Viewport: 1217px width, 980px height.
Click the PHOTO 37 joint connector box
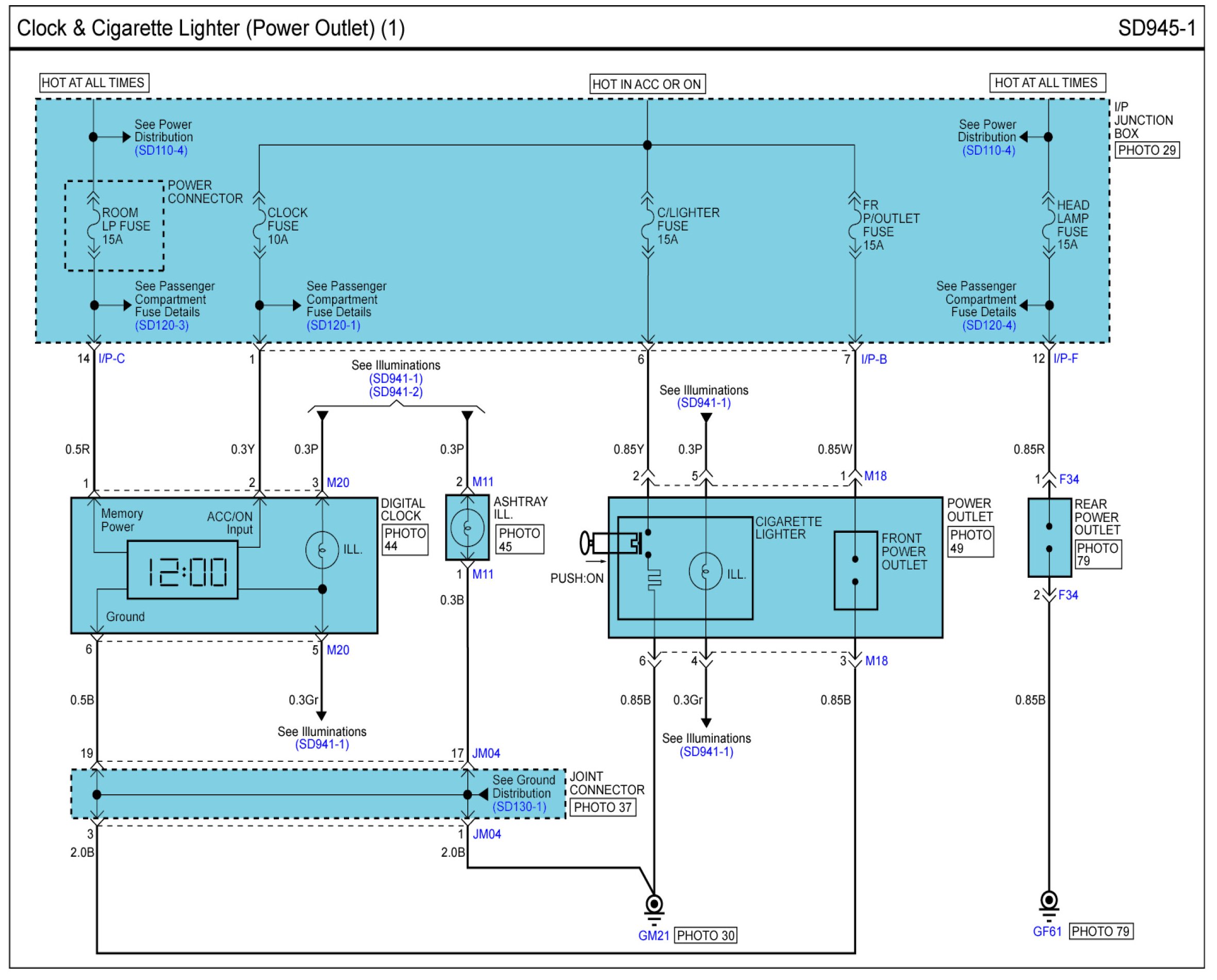click(x=602, y=807)
